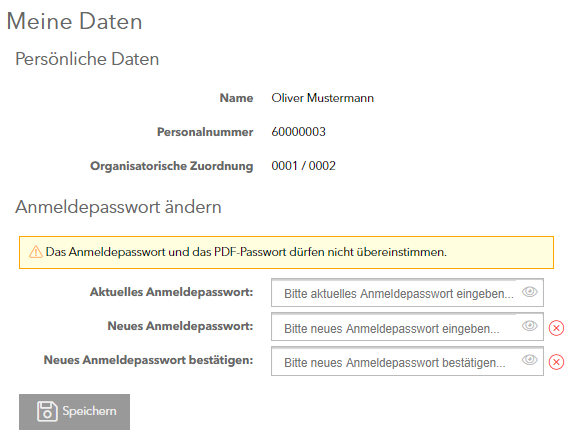Click the Anmeldepasswort ändern section heading
Image resolution: width=584 pixels, height=446 pixels.
(x=118, y=207)
